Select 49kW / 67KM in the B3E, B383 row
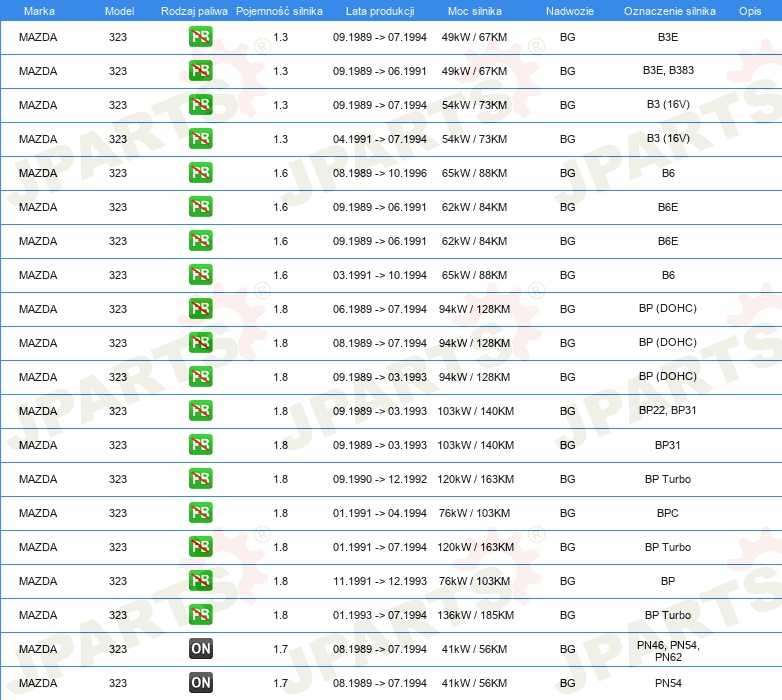 tap(474, 71)
